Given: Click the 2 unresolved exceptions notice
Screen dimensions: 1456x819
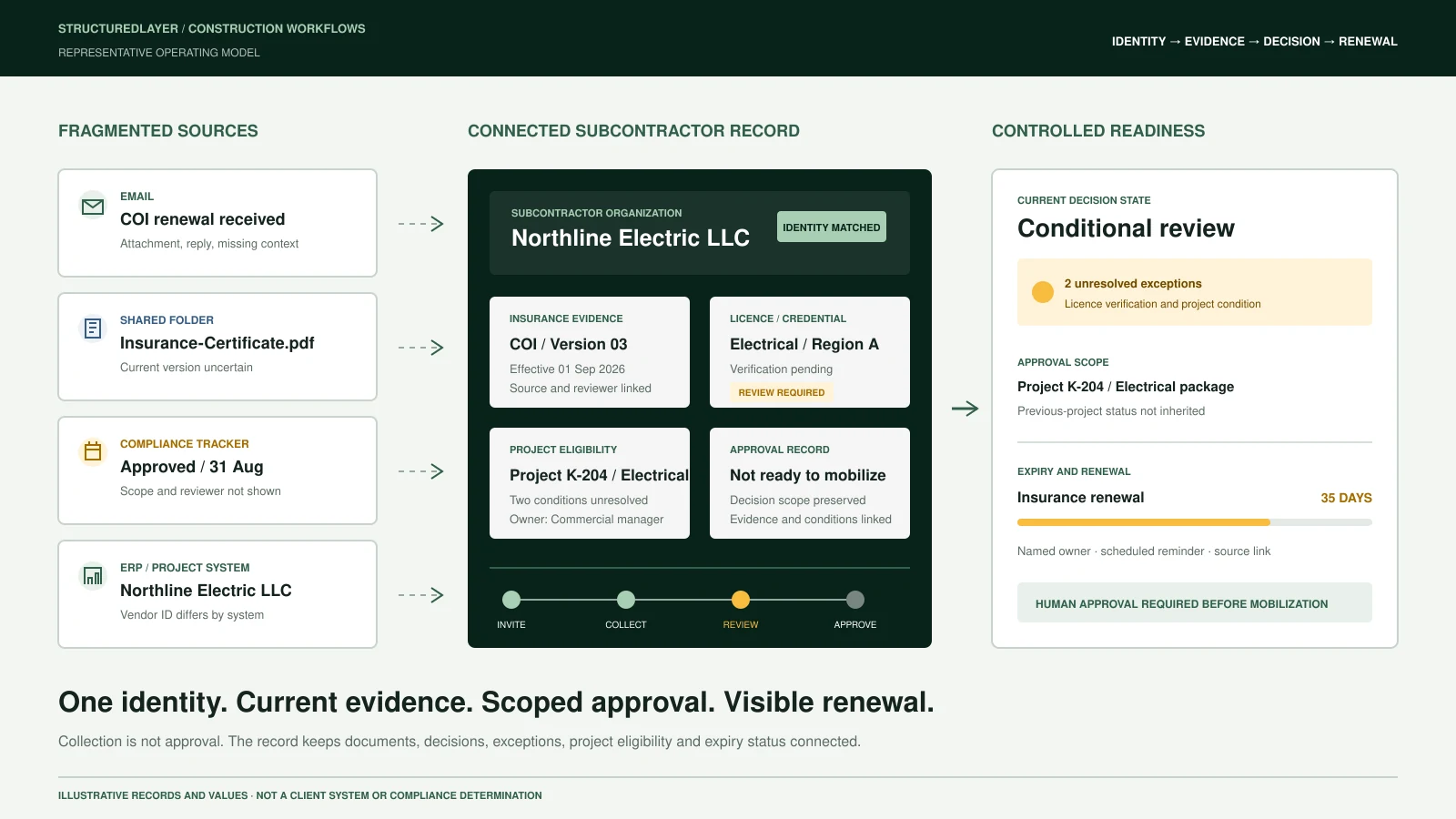Looking at the screenshot, I should [1195, 292].
